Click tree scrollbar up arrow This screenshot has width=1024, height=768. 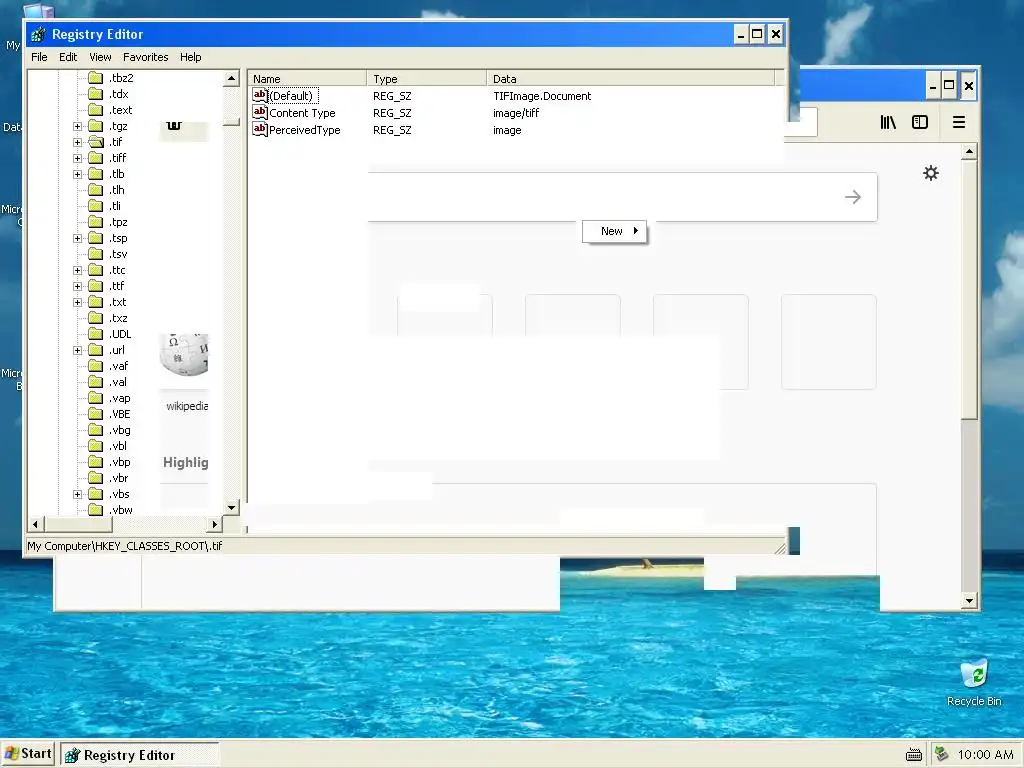coord(231,78)
